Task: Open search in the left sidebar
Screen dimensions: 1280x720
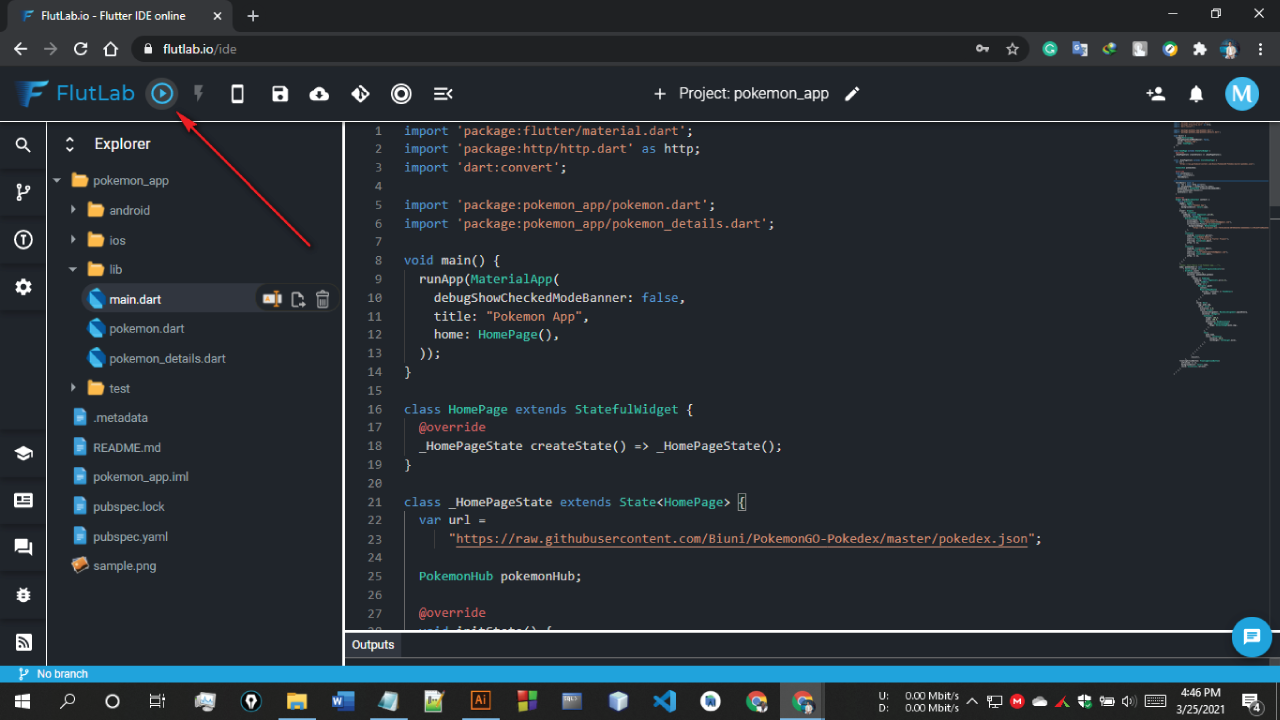Action: tap(23, 145)
